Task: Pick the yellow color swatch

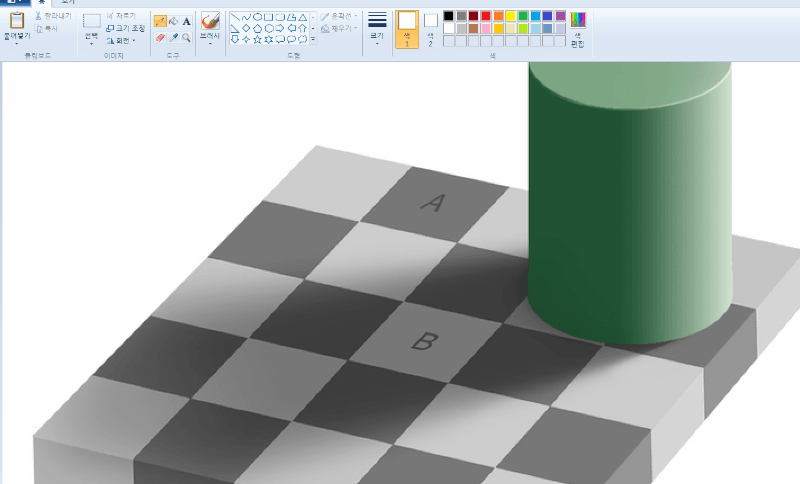Action: click(x=511, y=16)
